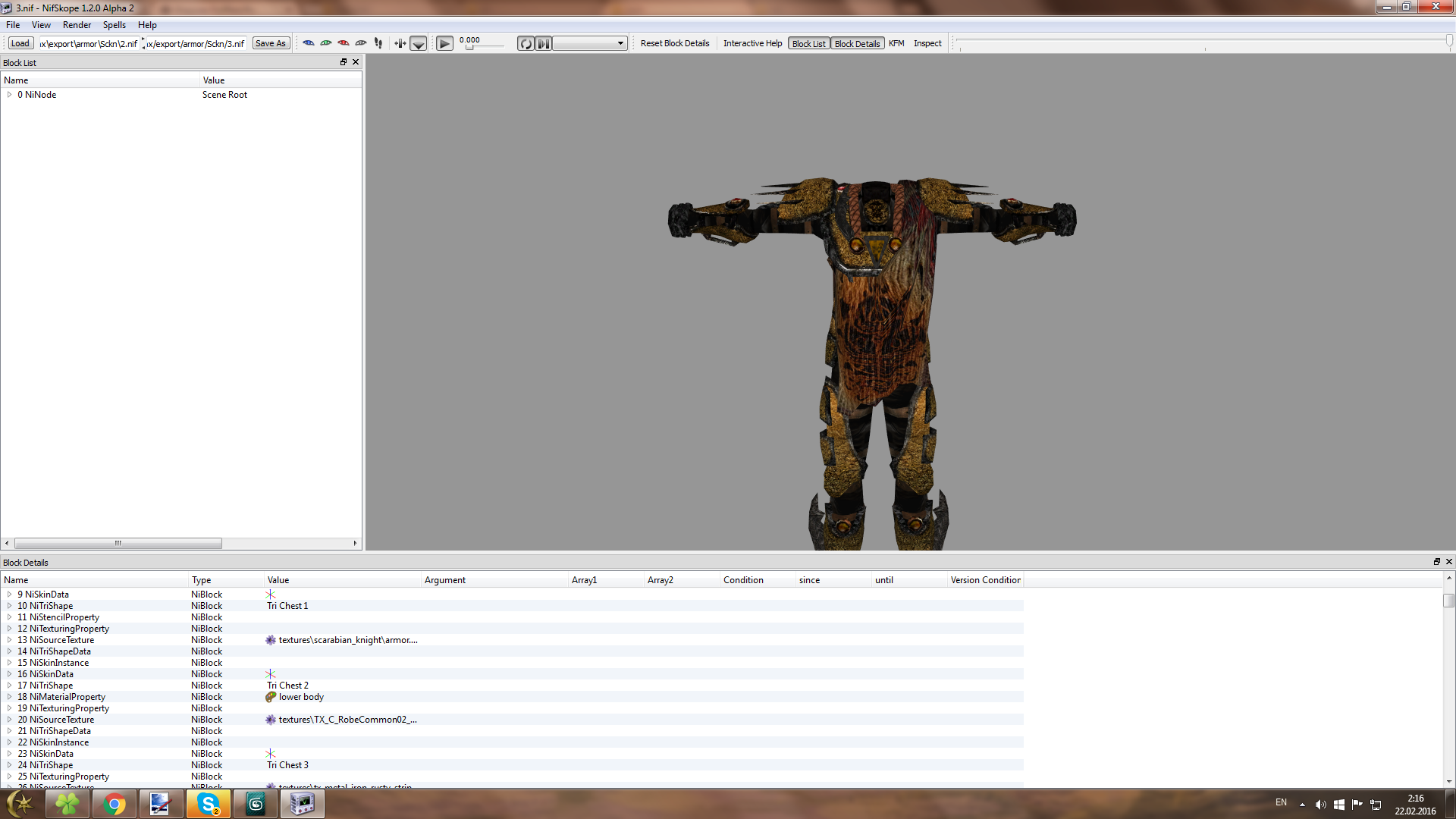Click the red eye side view icon
Viewport: 1456px width, 819px height.
coord(344,43)
